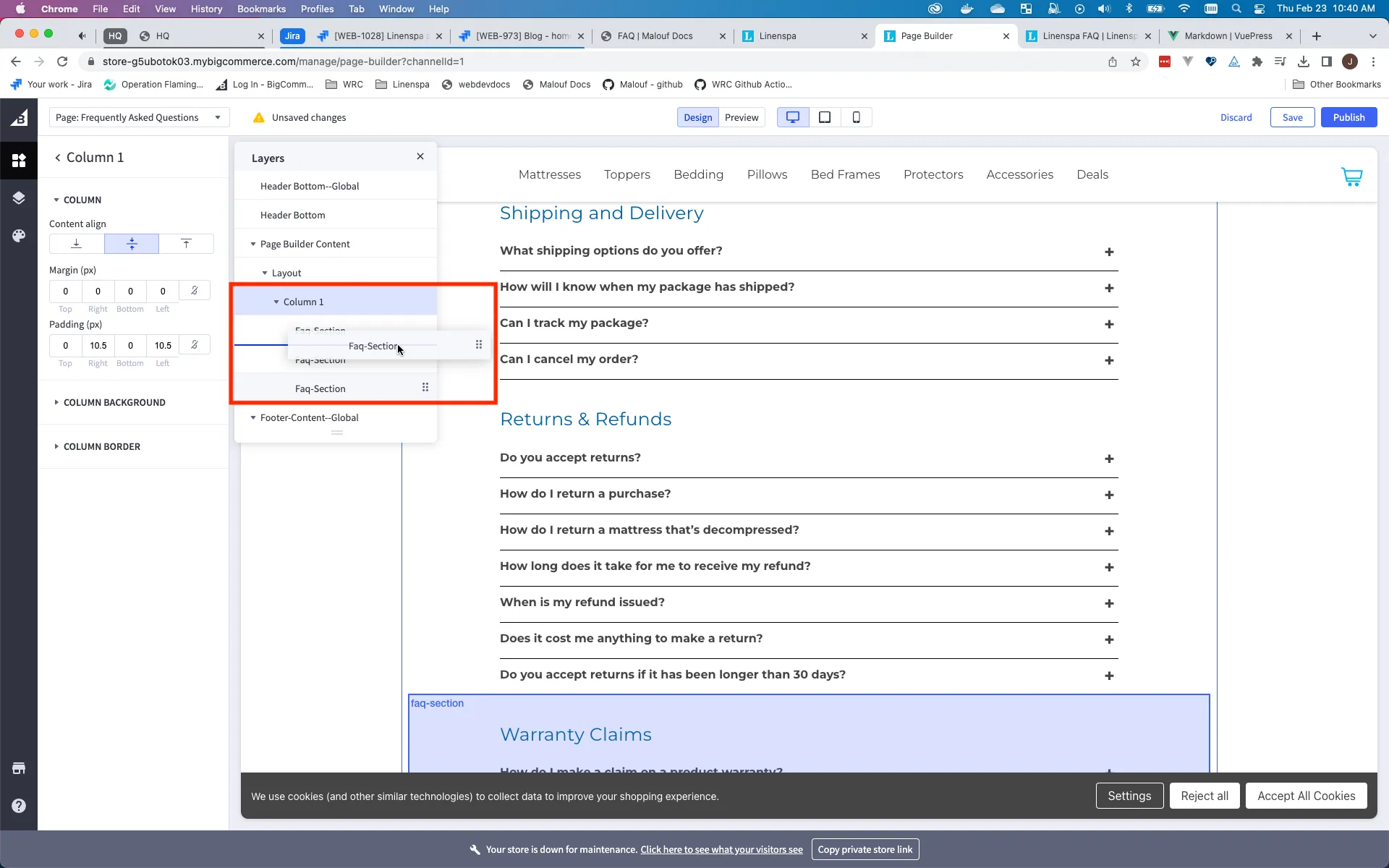Open the Bookmarks menu in the menu bar

tap(260, 9)
